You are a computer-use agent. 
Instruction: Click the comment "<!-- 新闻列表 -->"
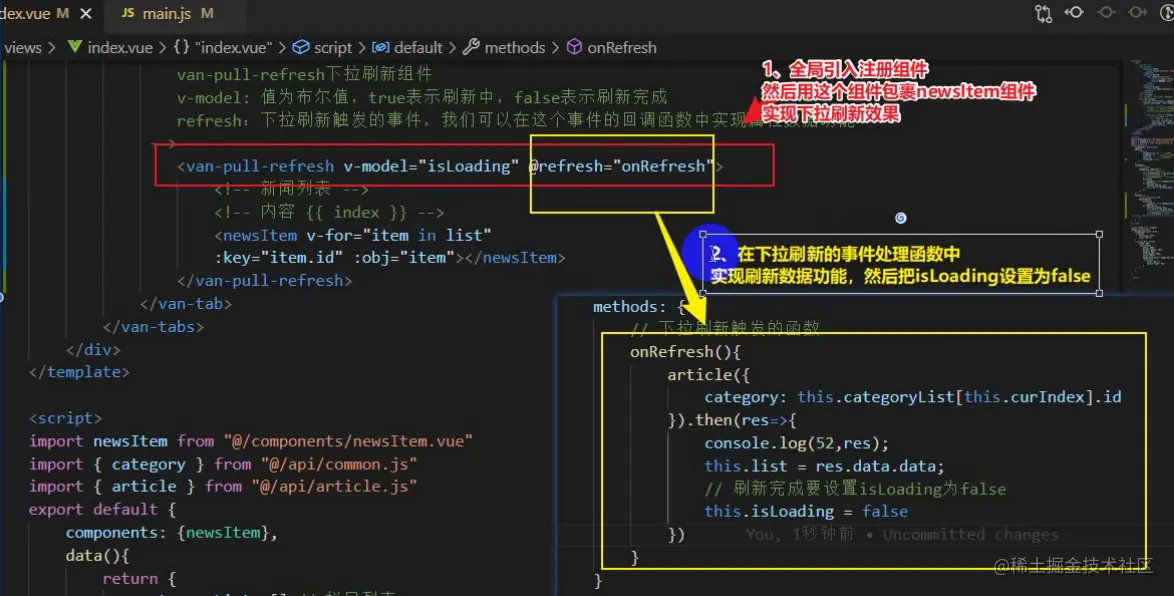(292, 189)
